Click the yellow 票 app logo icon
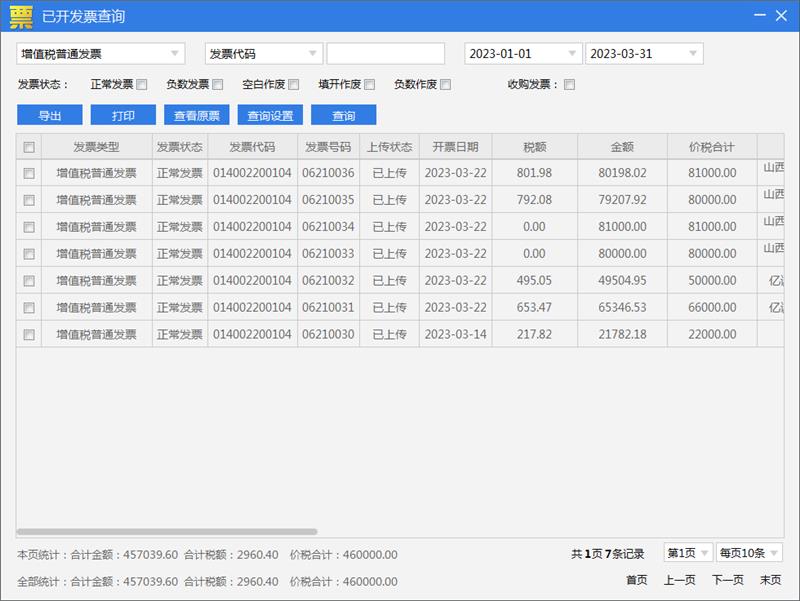 click(x=20, y=16)
